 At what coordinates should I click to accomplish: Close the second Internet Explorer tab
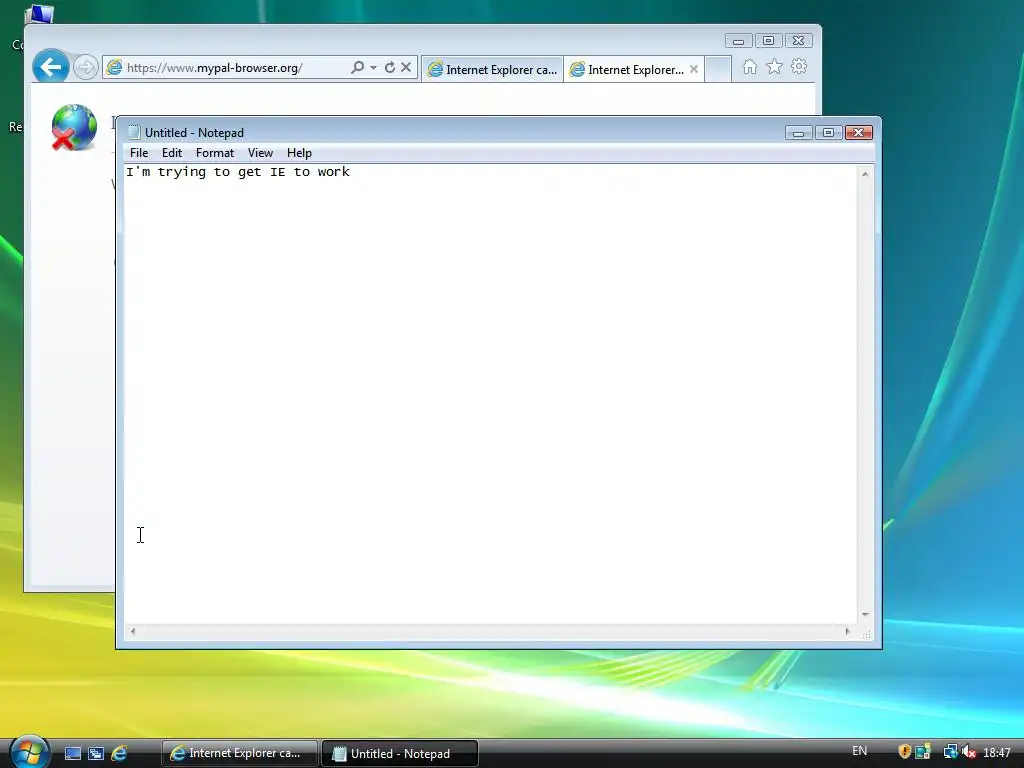(x=694, y=69)
